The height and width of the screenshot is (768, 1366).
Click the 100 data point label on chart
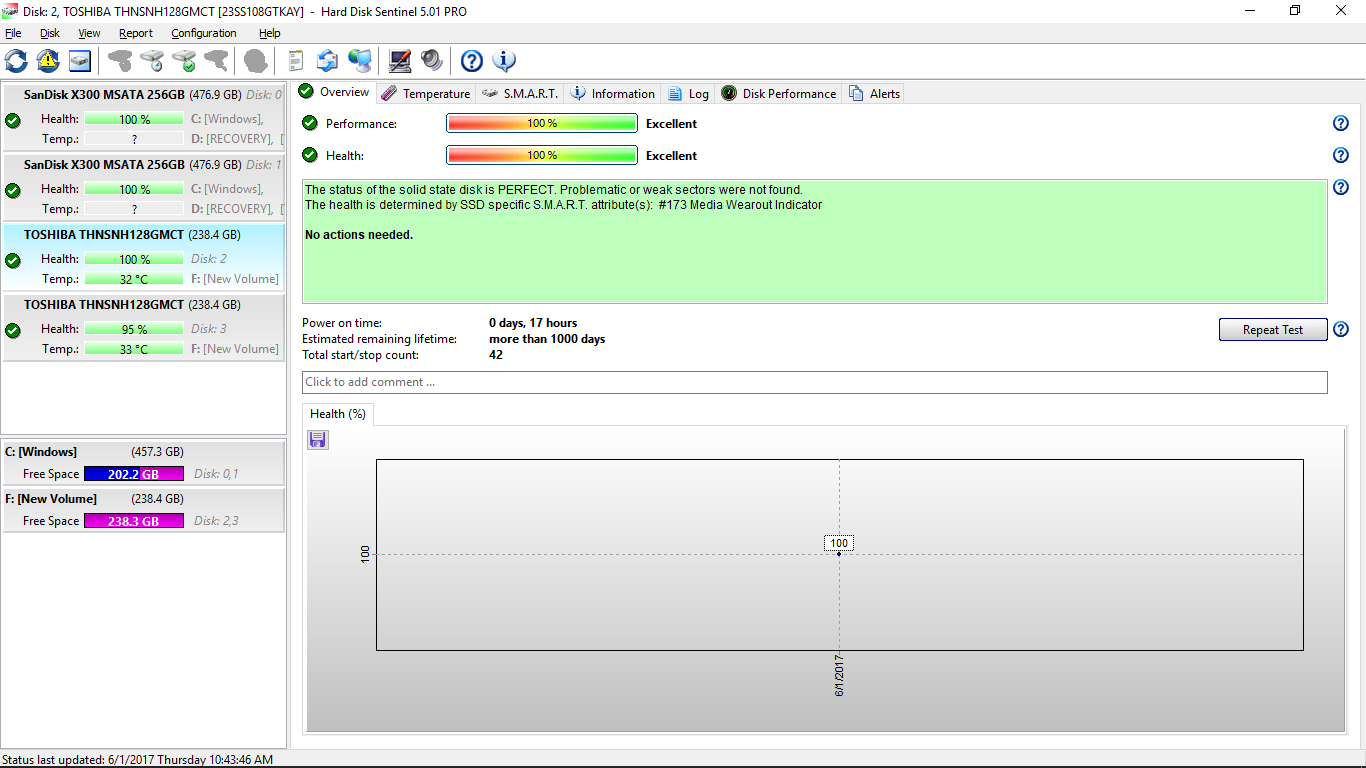tap(839, 543)
